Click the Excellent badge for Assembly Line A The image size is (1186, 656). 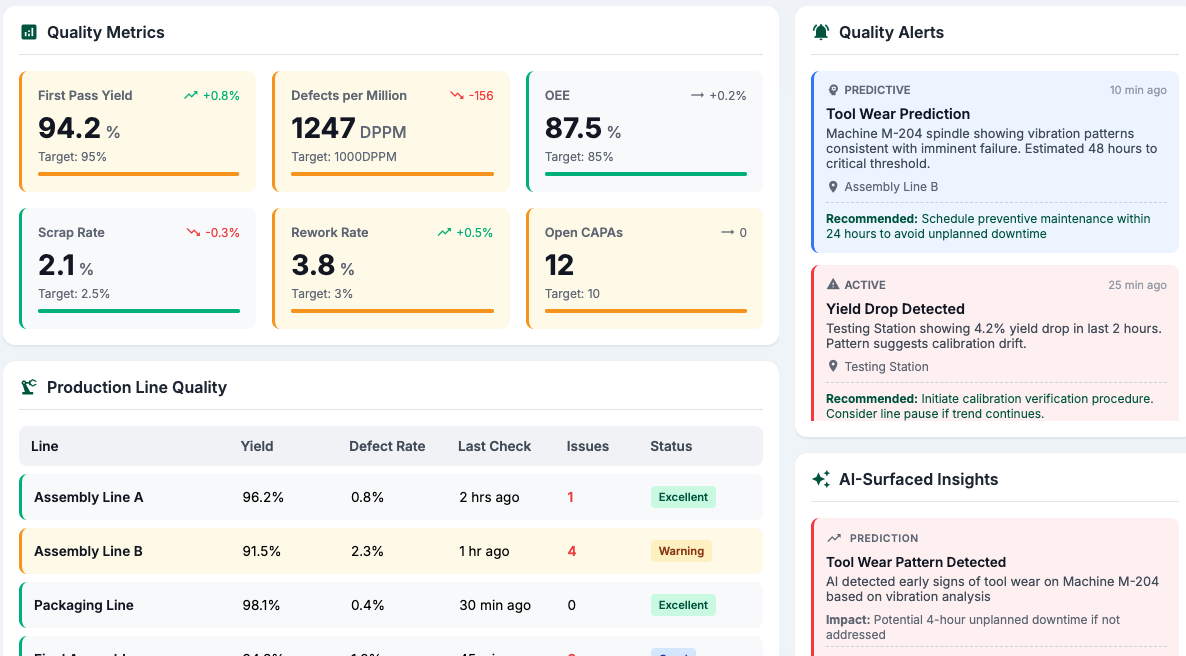(x=683, y=497)
